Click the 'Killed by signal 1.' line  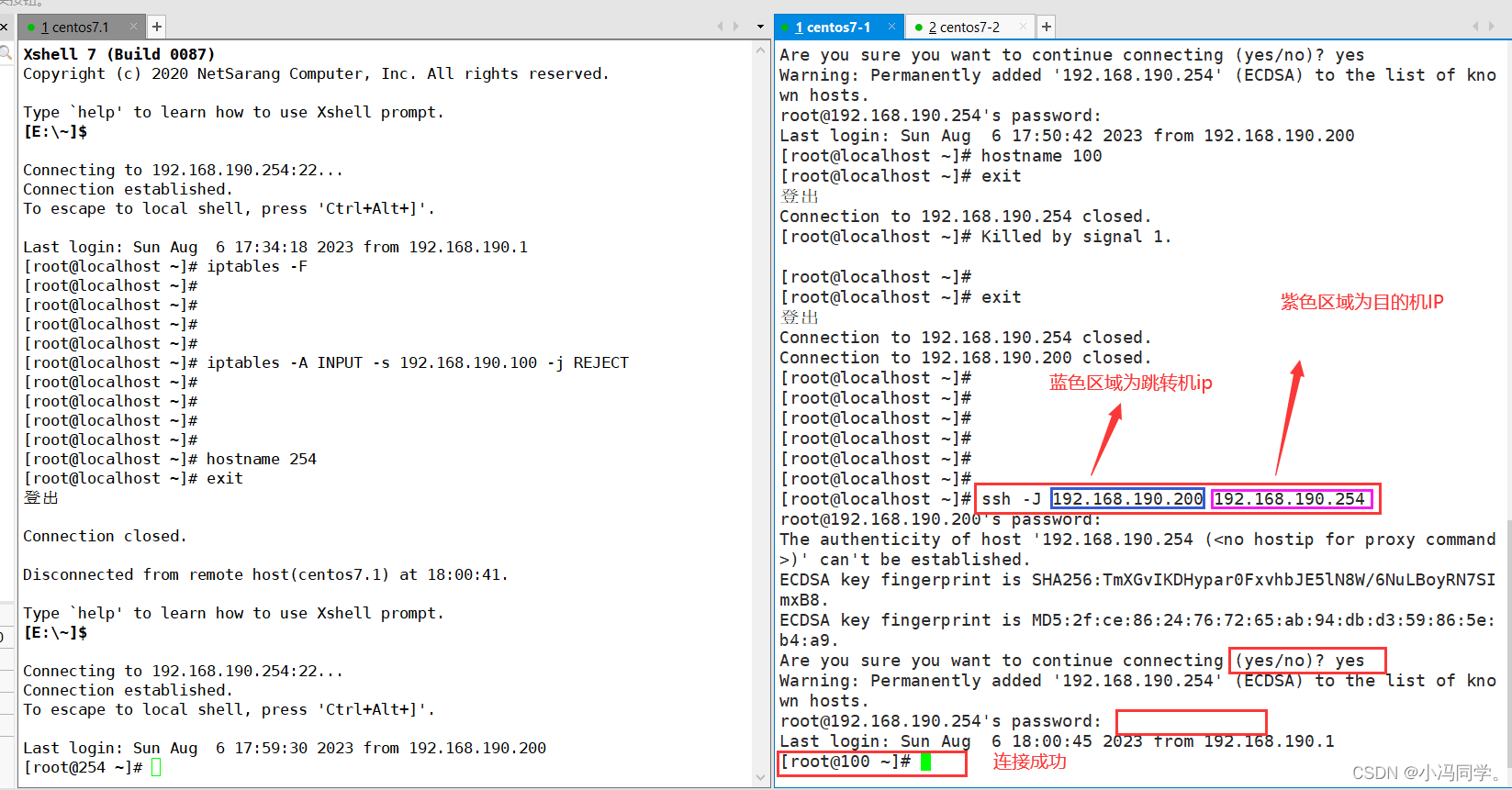pos(1076,237)
